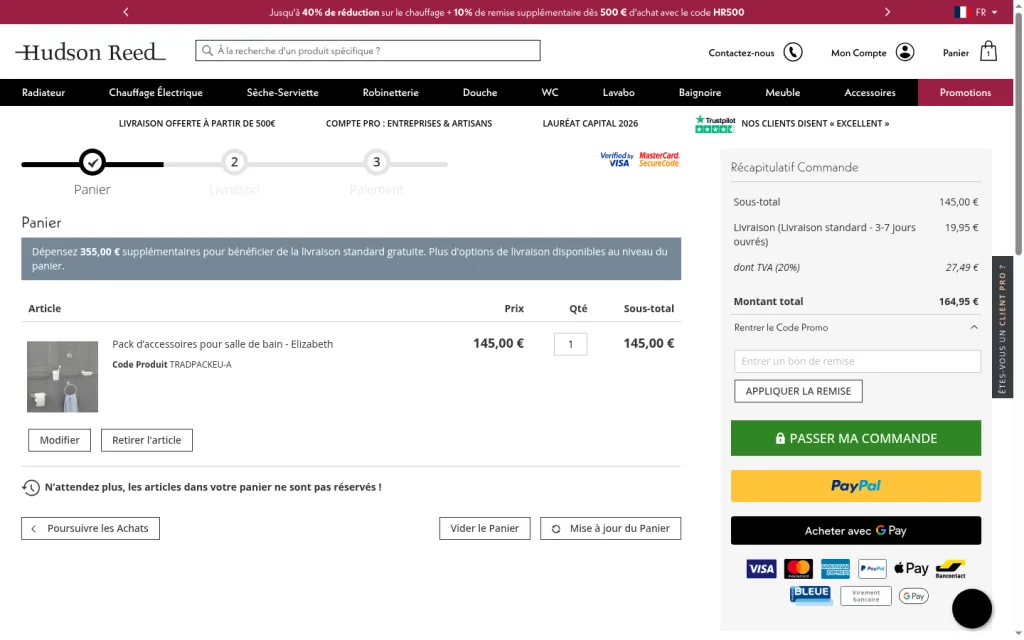Open the Douche menu

480,93
